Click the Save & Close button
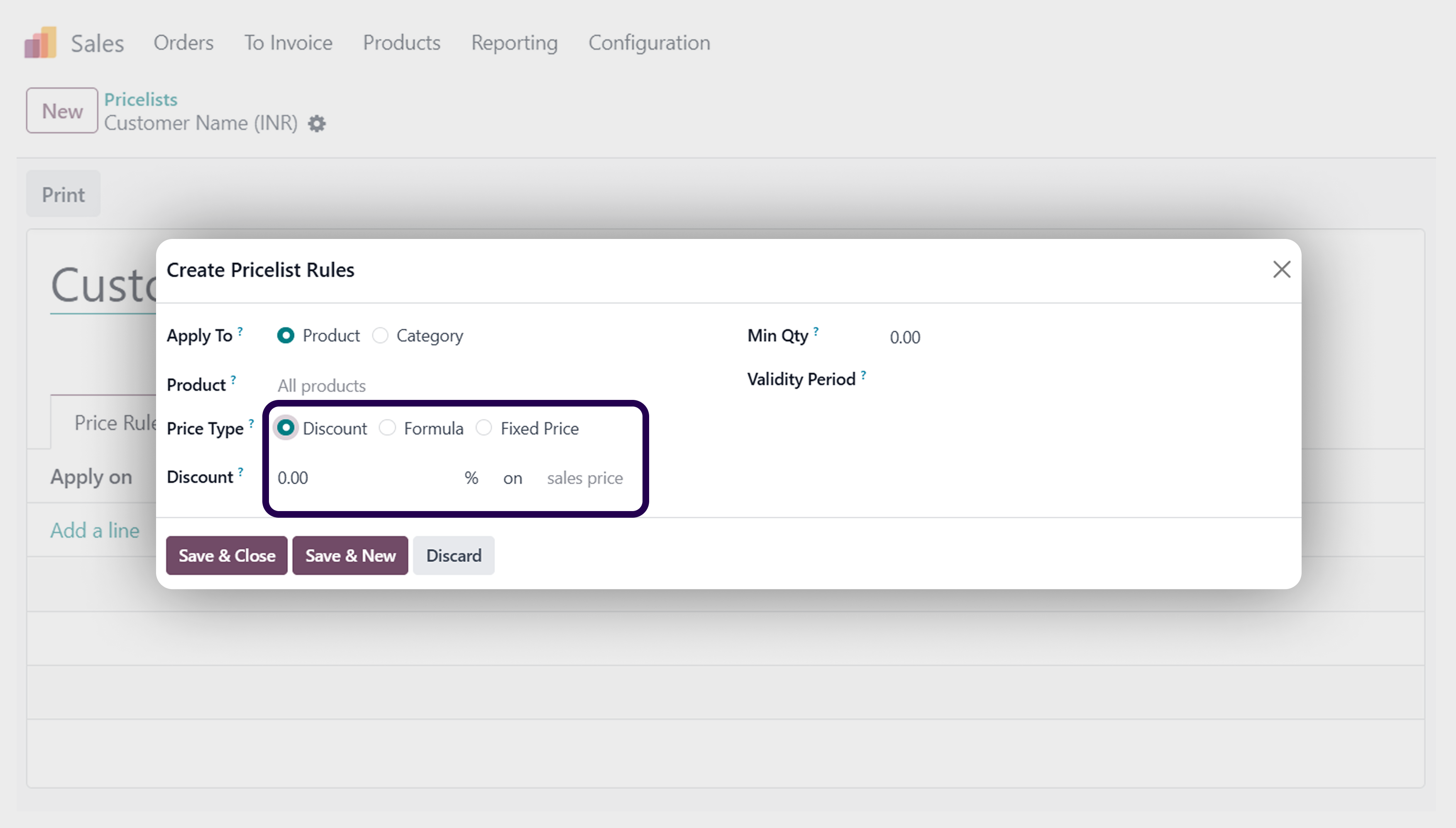Image resolution: width=1456 pixels, height=828 pixels. [227, 555]
